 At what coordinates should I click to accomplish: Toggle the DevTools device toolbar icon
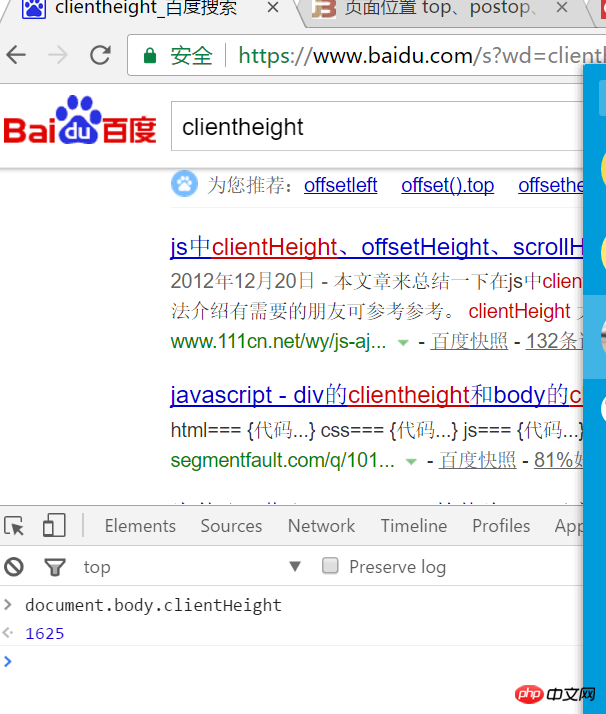(x=54, y=525)
